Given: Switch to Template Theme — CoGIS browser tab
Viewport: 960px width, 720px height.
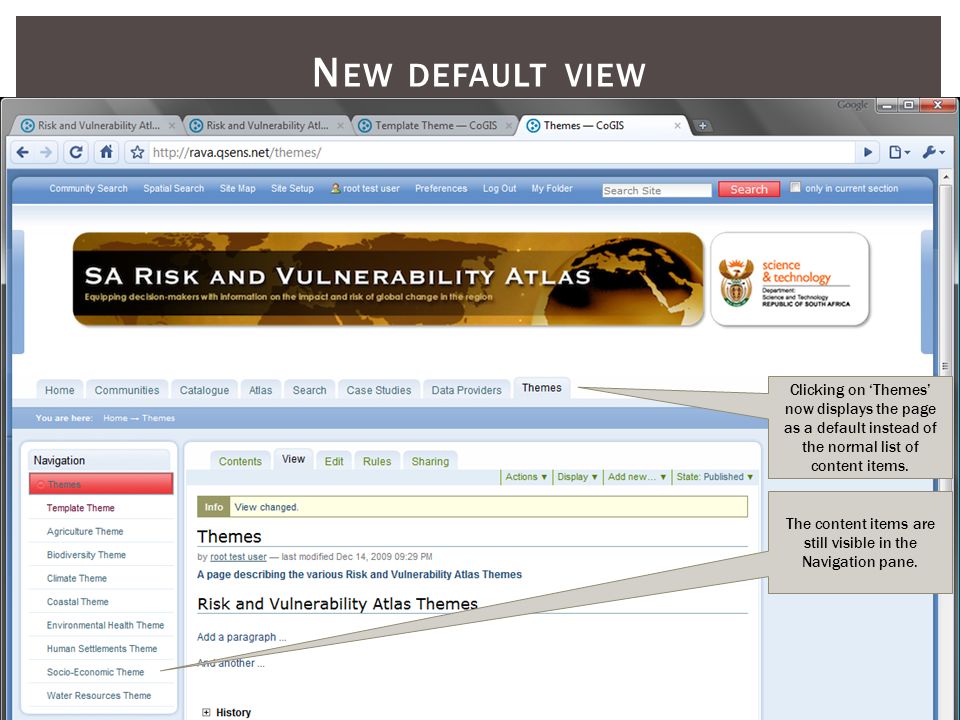Looking at the screenshot, I should pos(435,126).
